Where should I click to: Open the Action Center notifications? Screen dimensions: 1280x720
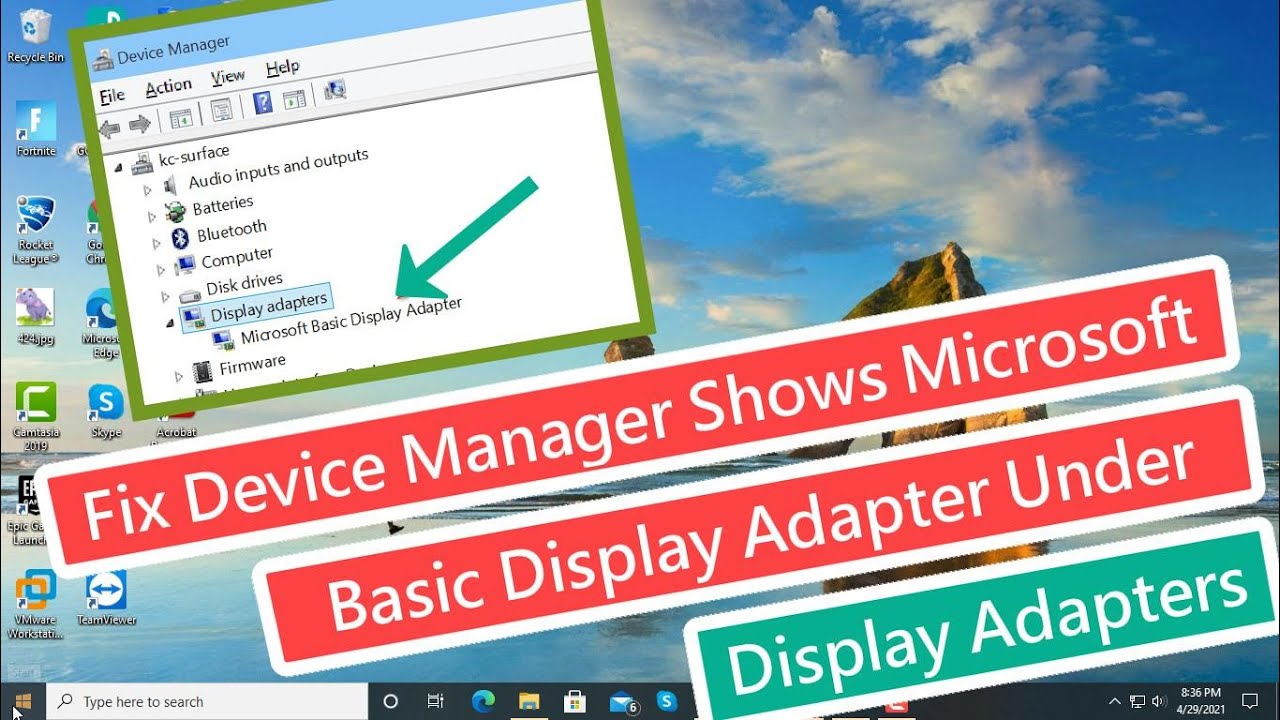point(1249,701)
